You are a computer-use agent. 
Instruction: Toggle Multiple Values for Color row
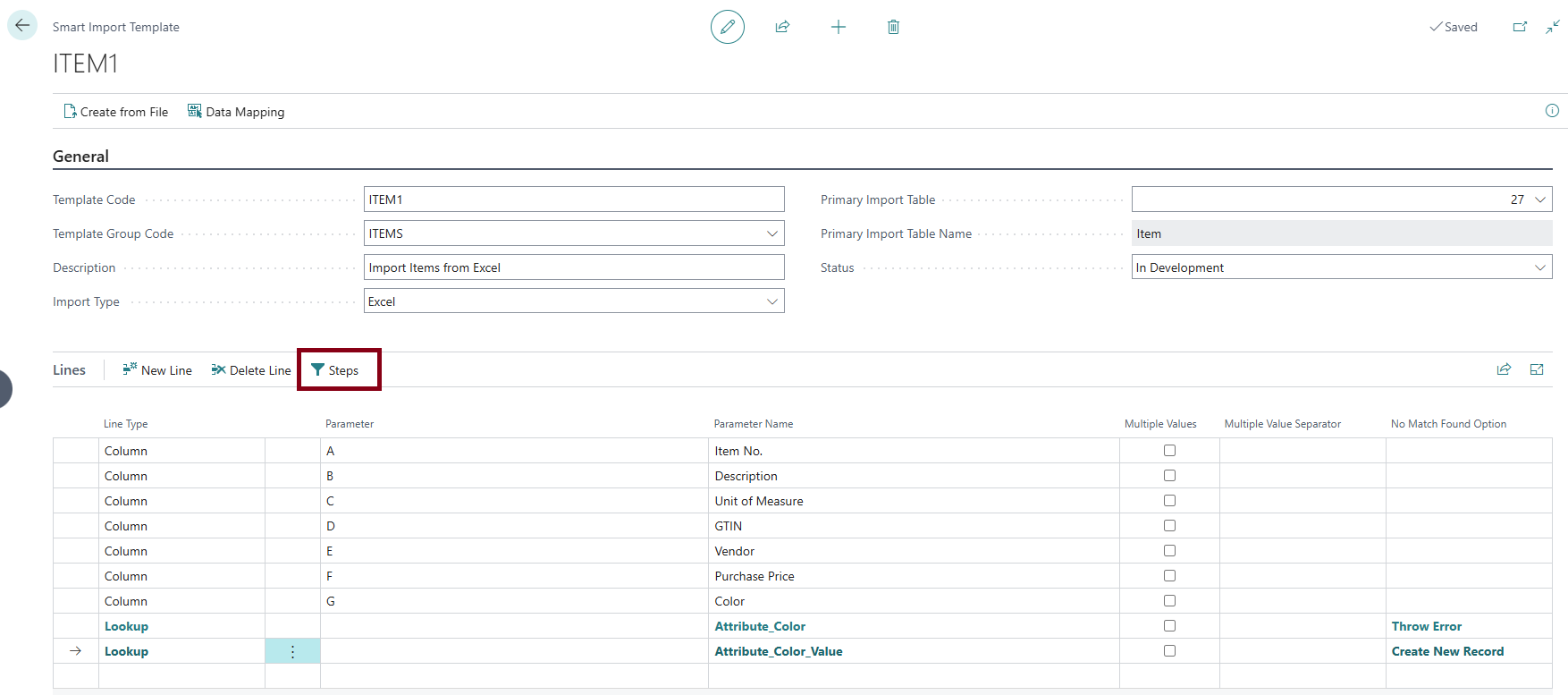point(1169,601)
